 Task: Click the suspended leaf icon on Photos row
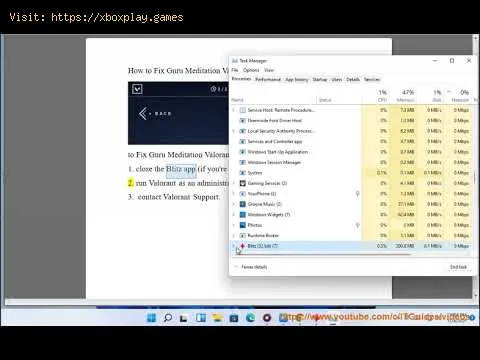357,225
